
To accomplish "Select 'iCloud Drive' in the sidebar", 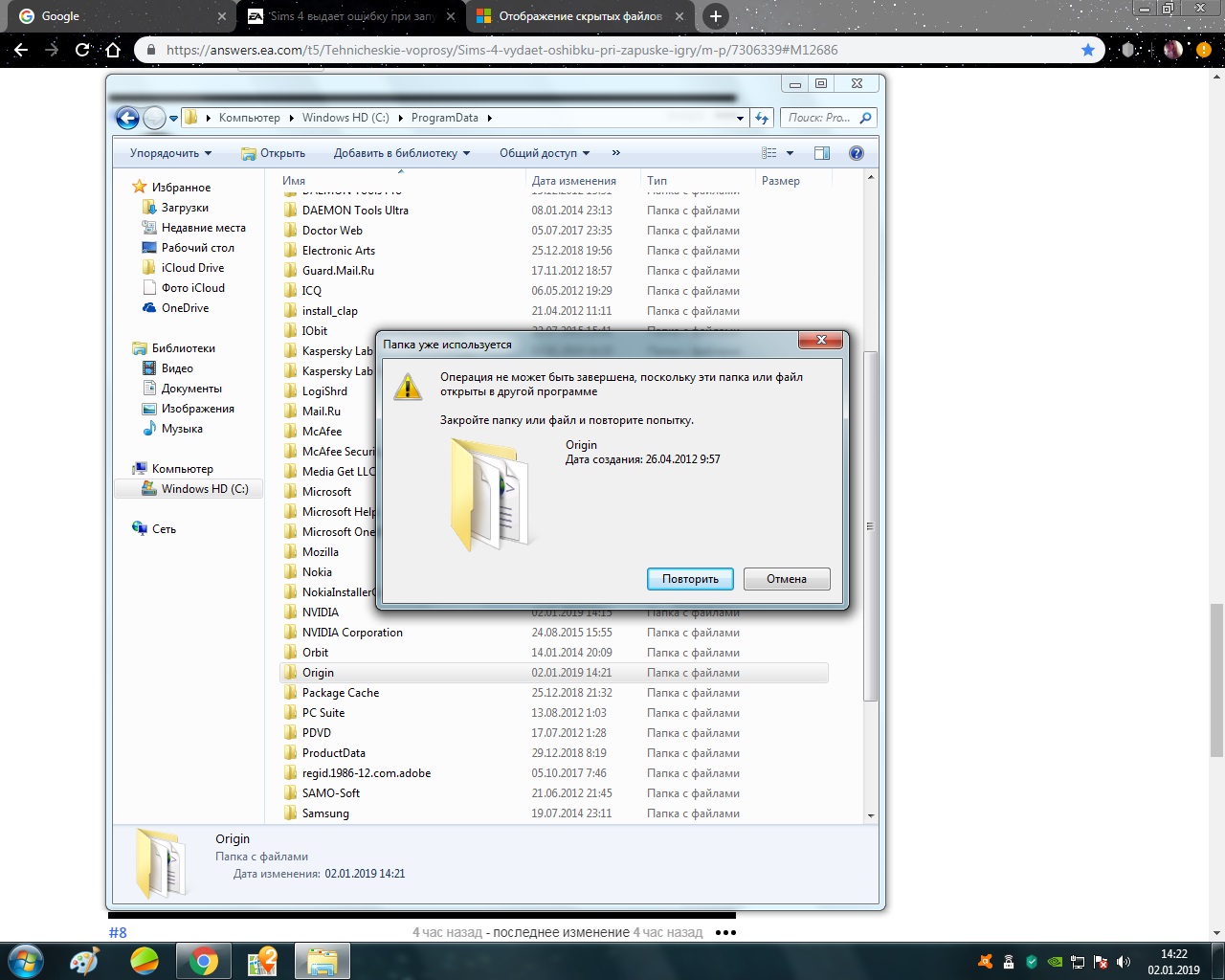I will (x=192, y=268).
